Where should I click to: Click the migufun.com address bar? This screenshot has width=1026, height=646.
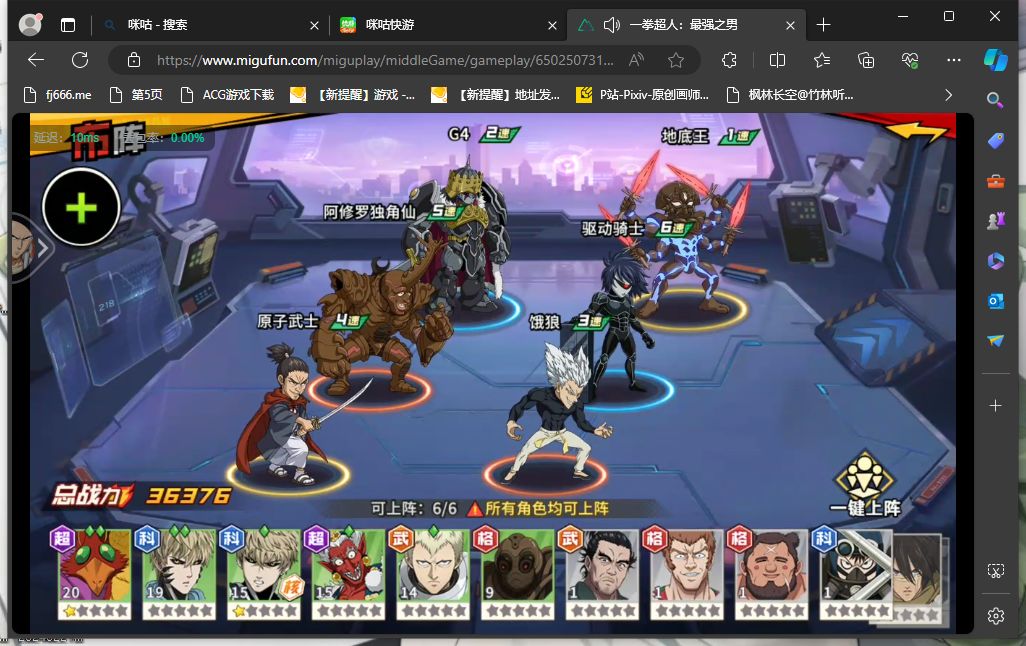385,60
